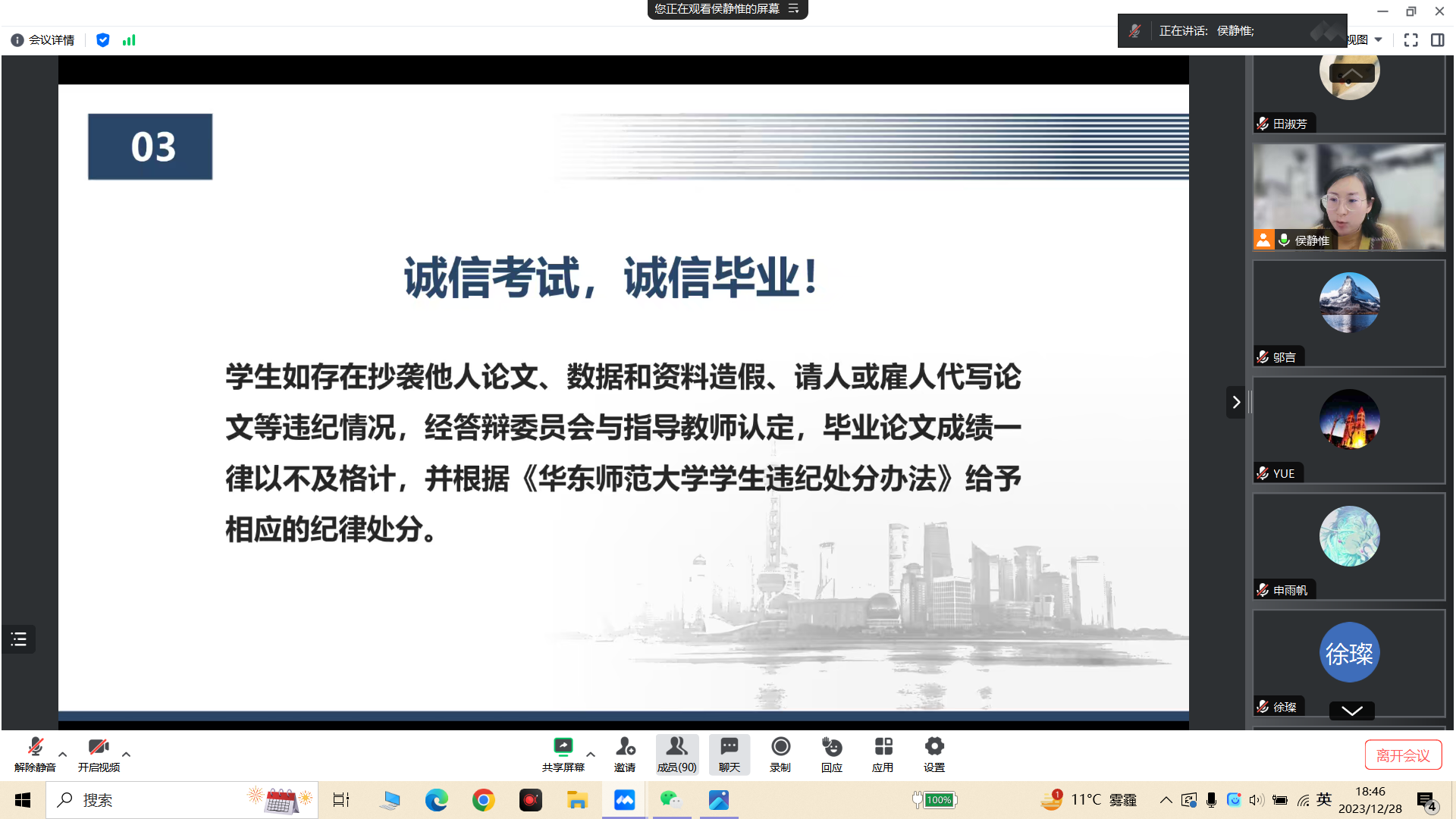Screen dimensions: 1456x819
Task: Expand screen sharing options chevron
Action: pos(589,754)
